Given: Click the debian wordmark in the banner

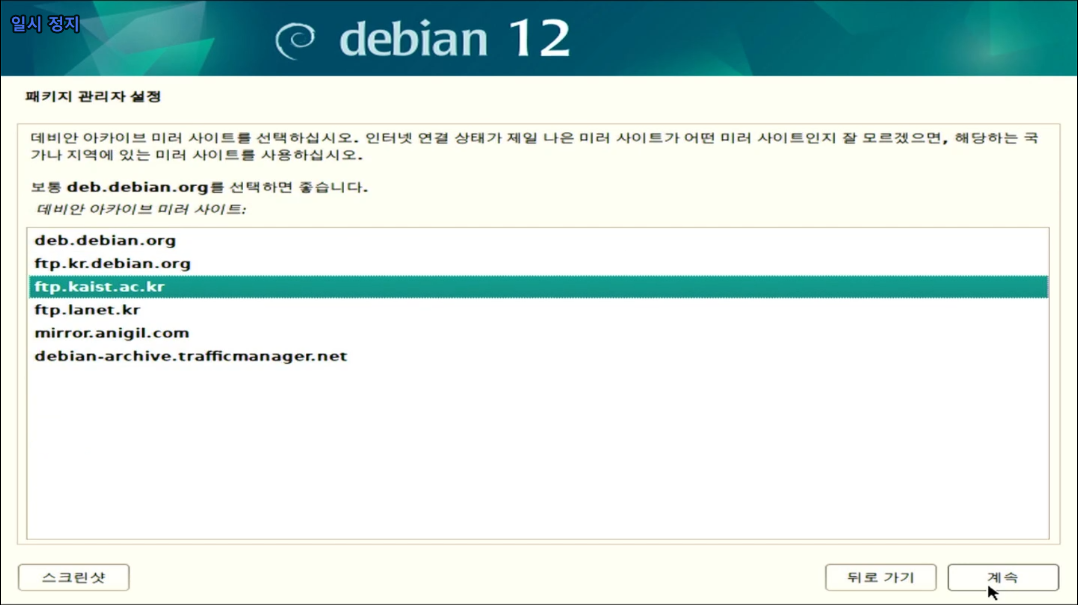Looking at the screenshot, I should (x=414, y=38).
